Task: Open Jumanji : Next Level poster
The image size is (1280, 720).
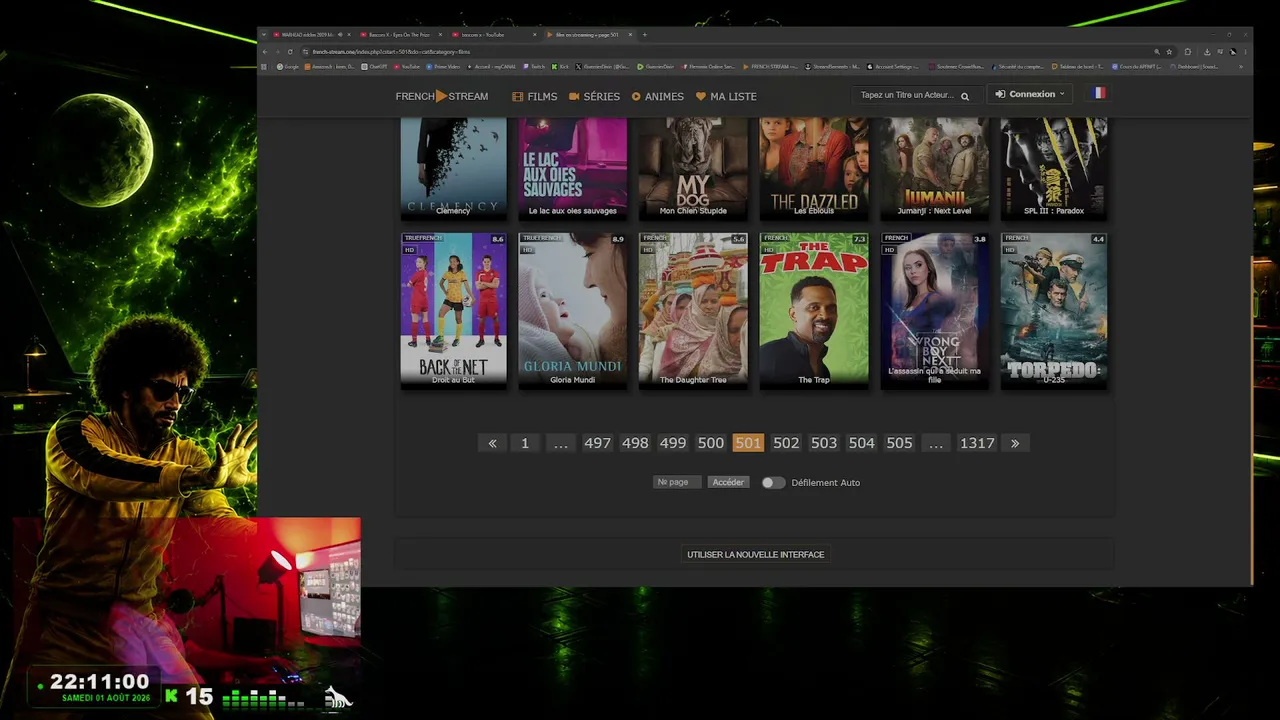Action: coord(934,168)
